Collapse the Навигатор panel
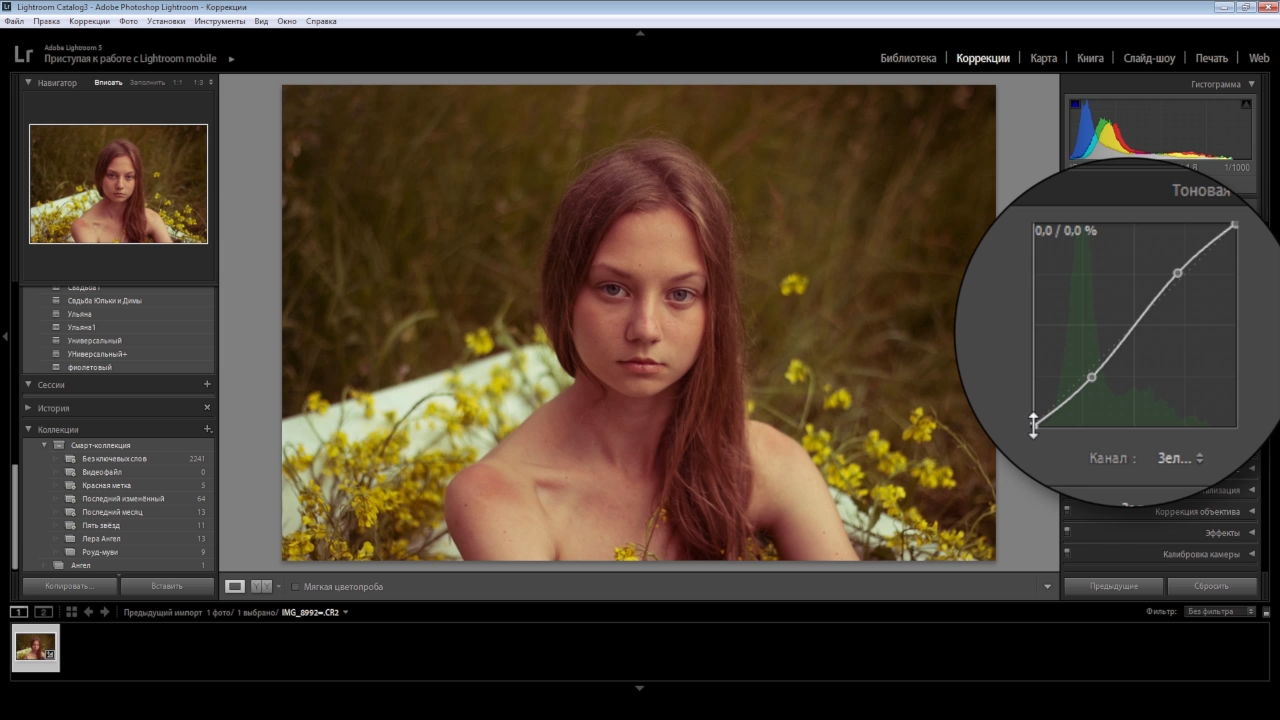This screenshot has width=1280, height=720. [x=28, y=83]
